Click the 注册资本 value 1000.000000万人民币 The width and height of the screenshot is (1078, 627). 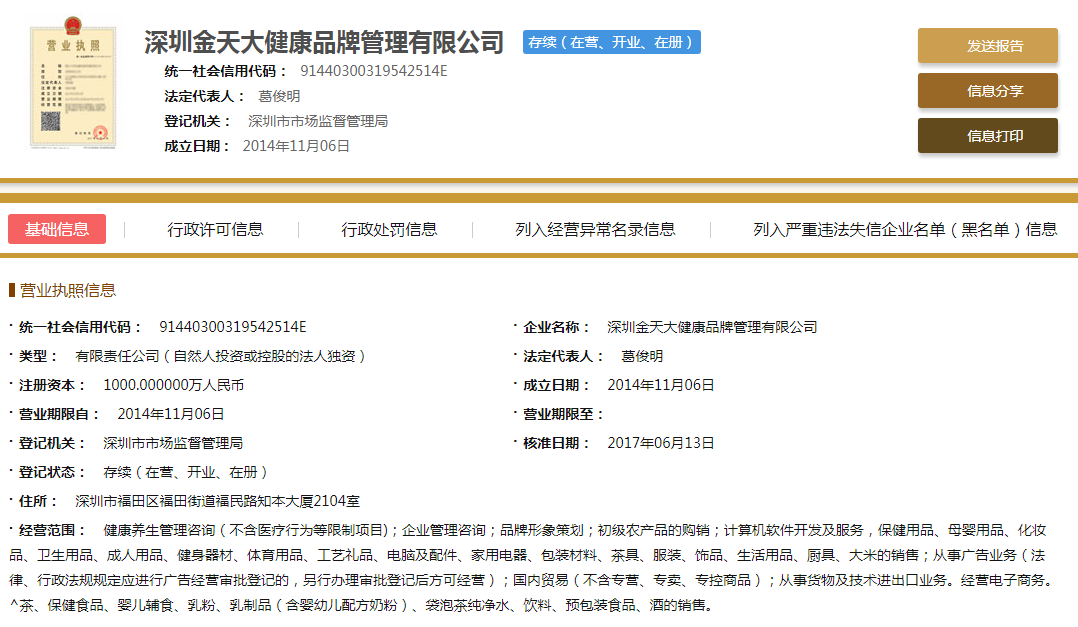pyautogui.click(x=173, y=385)
